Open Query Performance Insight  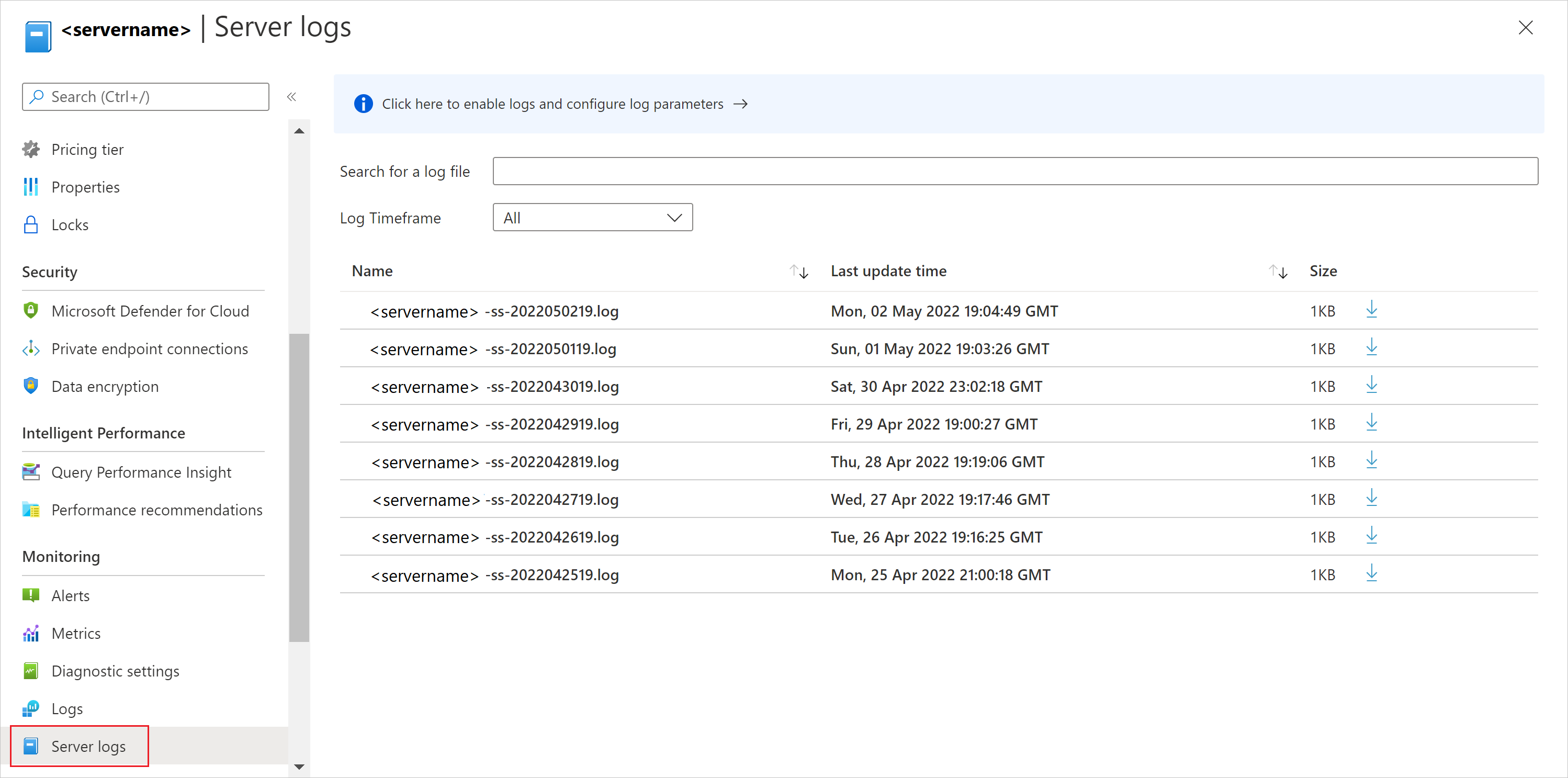141,472
